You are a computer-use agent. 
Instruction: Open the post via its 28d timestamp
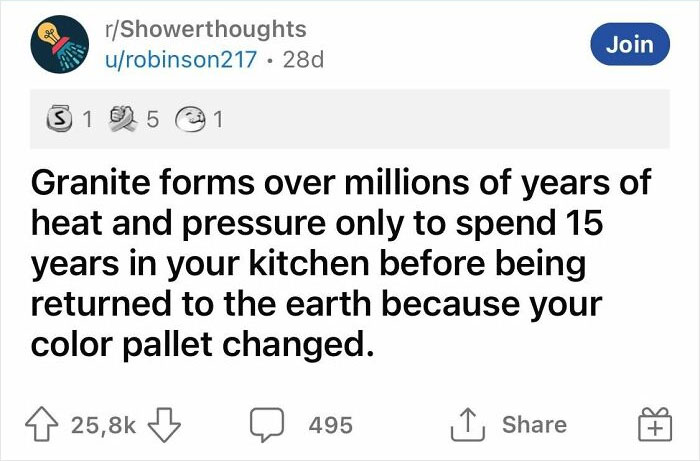(304, 60)
